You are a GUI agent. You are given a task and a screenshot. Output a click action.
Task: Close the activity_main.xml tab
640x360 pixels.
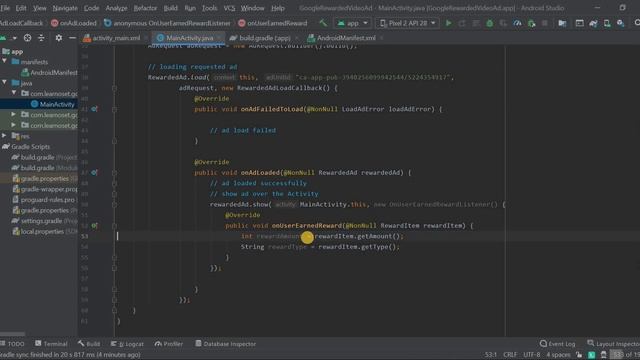coord(146,38)
